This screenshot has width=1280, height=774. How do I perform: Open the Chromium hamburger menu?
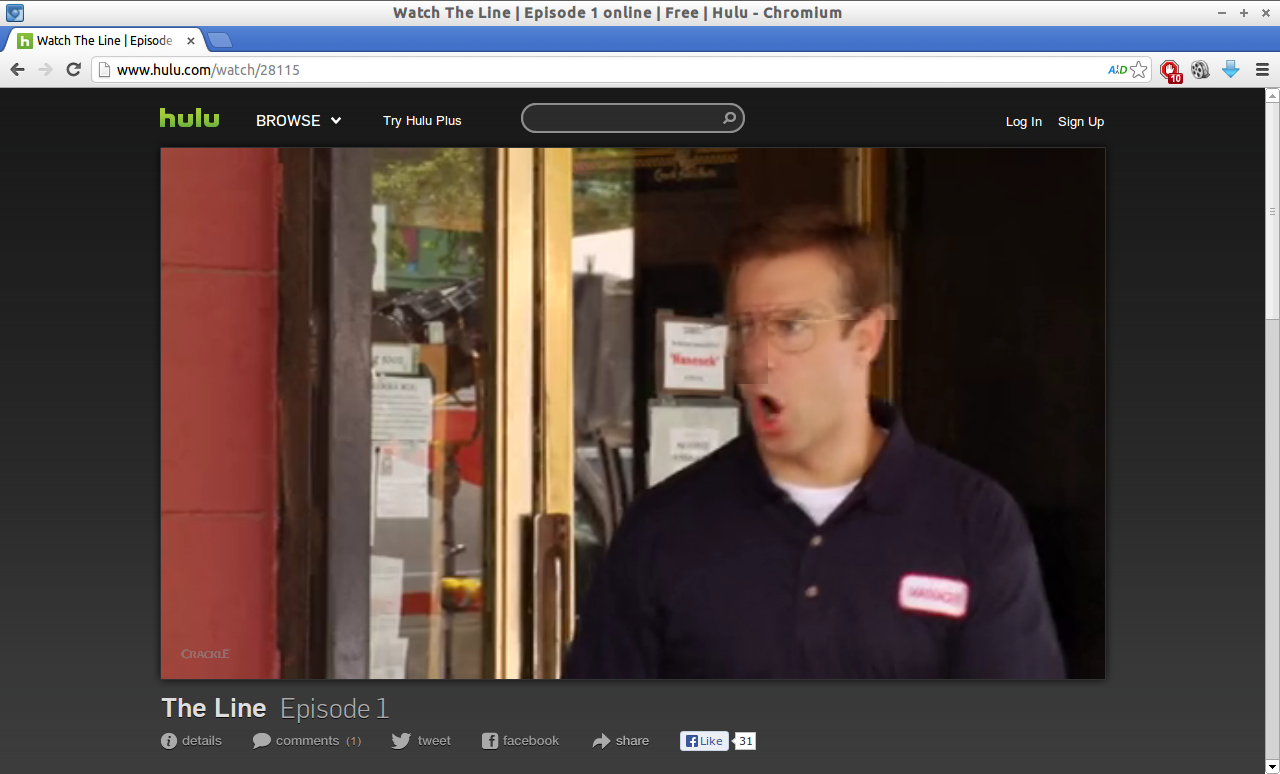coord(1262,70)
